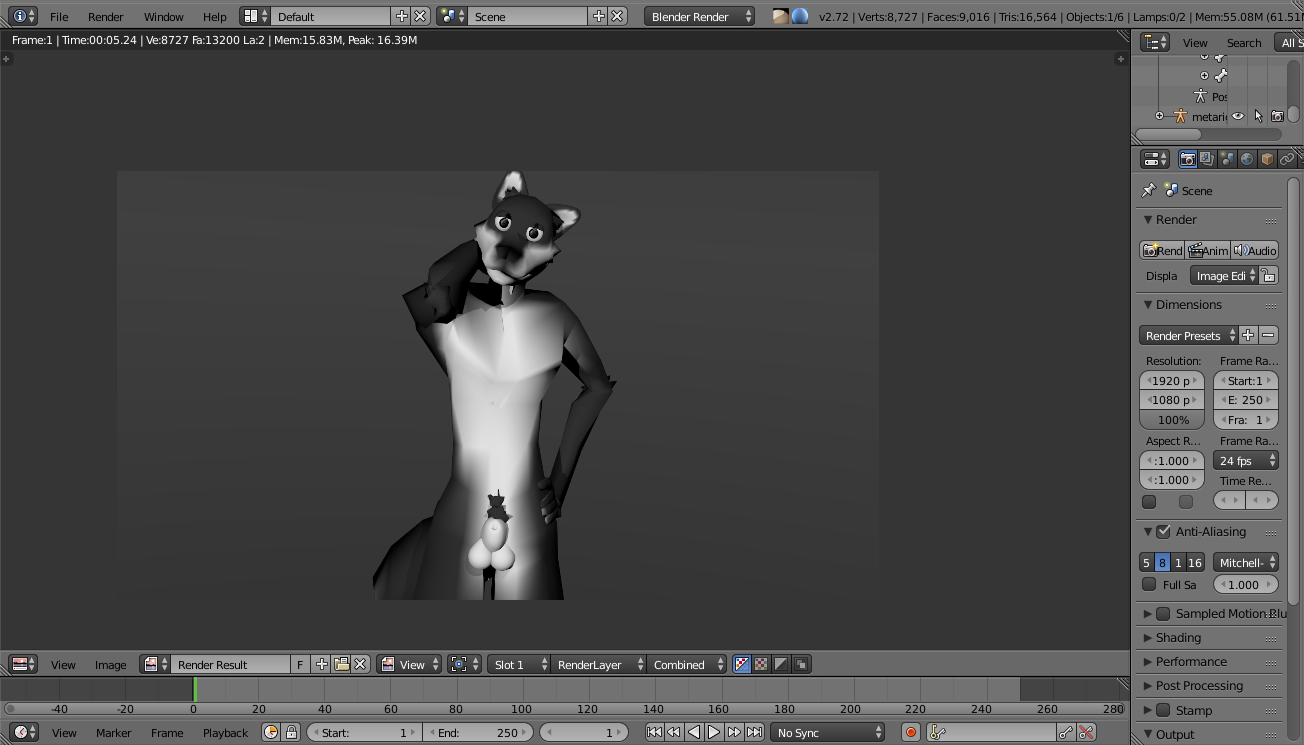Toggle visibility eye for metarig in outliner
The height and width of the screenshot is (745, 1304).
pyautogui.click(x=1238, y=116)
